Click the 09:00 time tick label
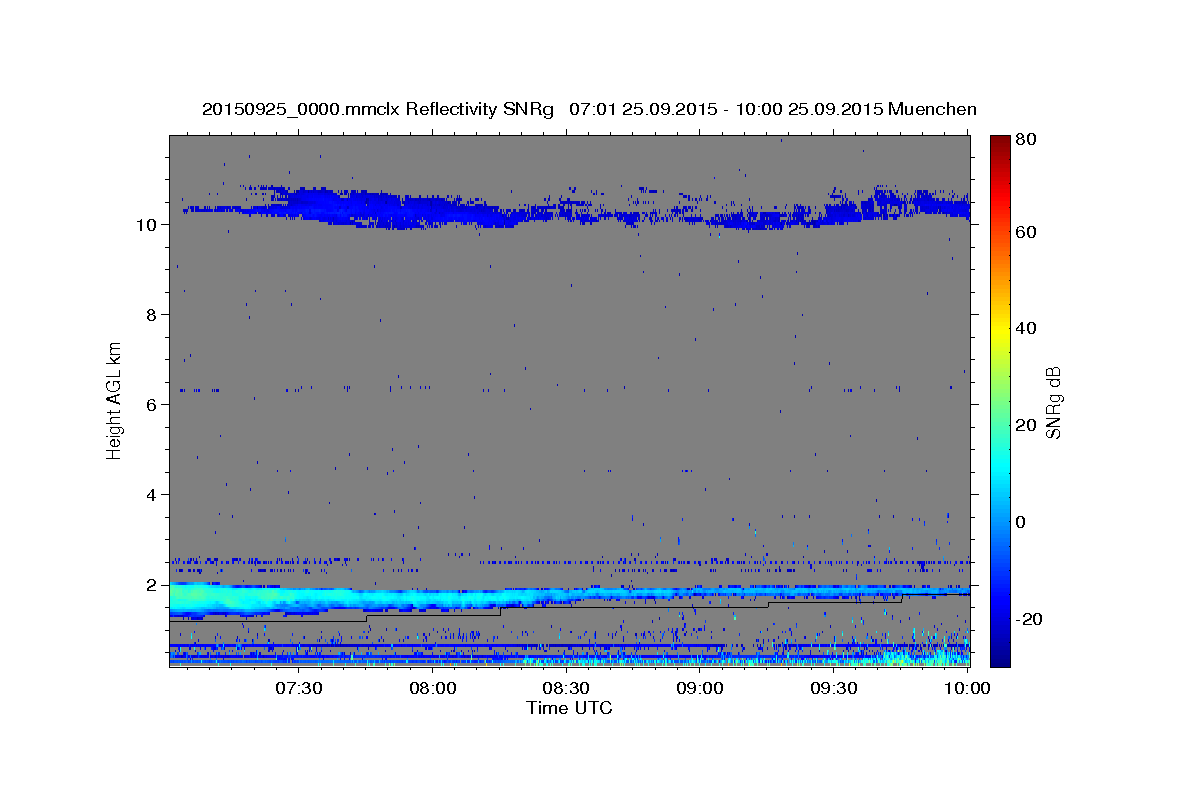1200x800 pixels. coord(700,688)
